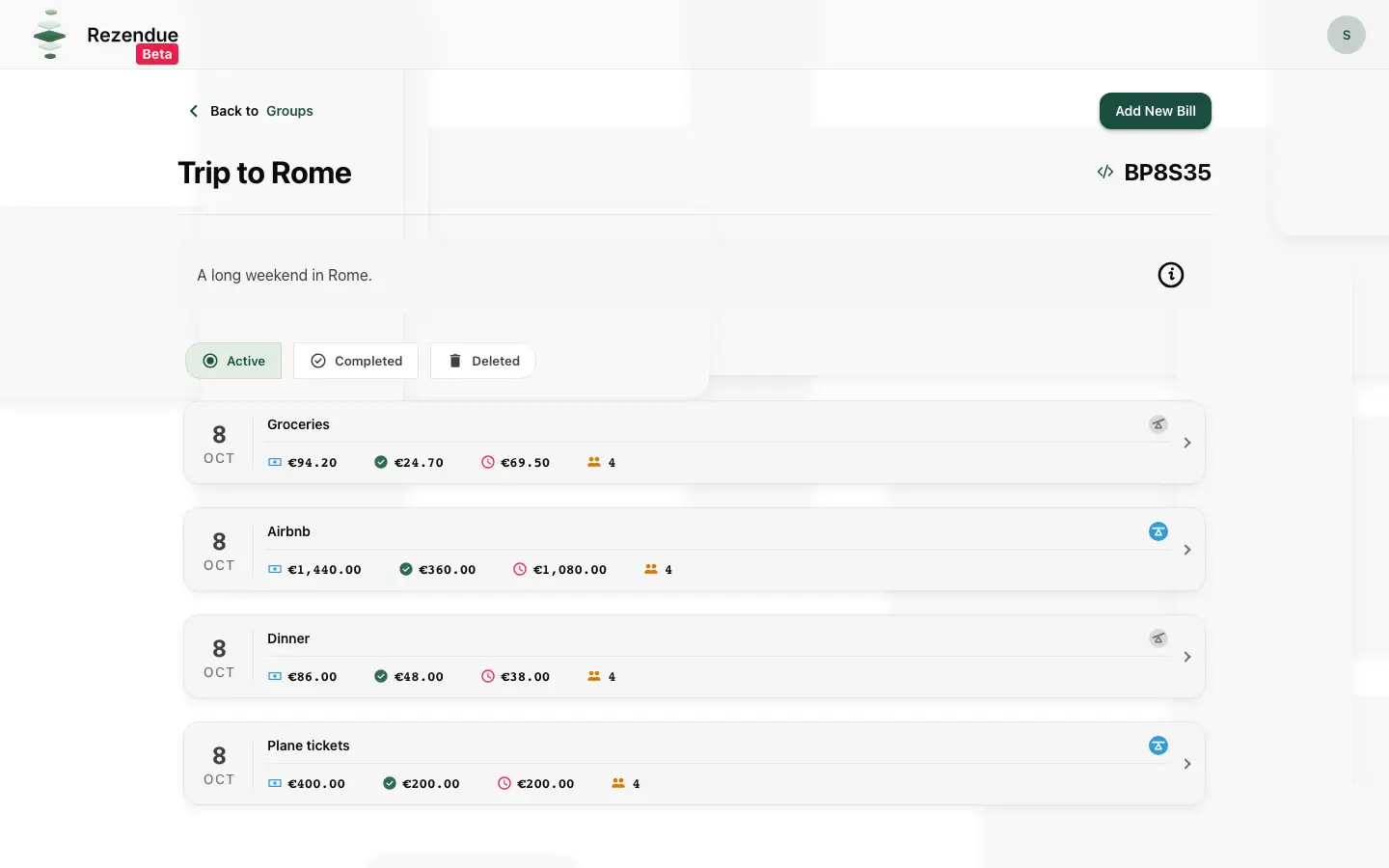
Task: Switch to the Completed tab
Action: (356, 361)
